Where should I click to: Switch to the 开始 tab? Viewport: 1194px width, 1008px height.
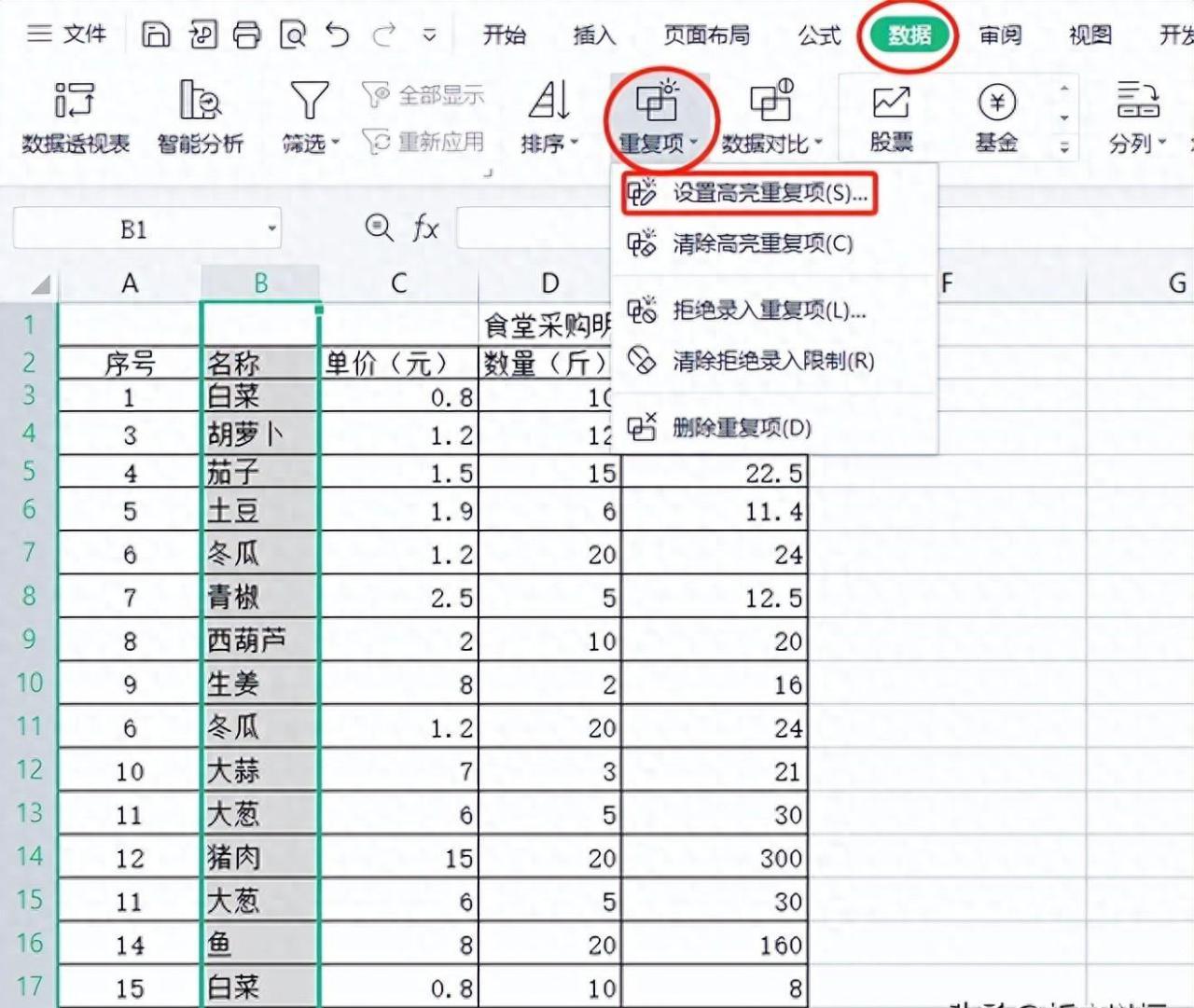pos(505,35)
